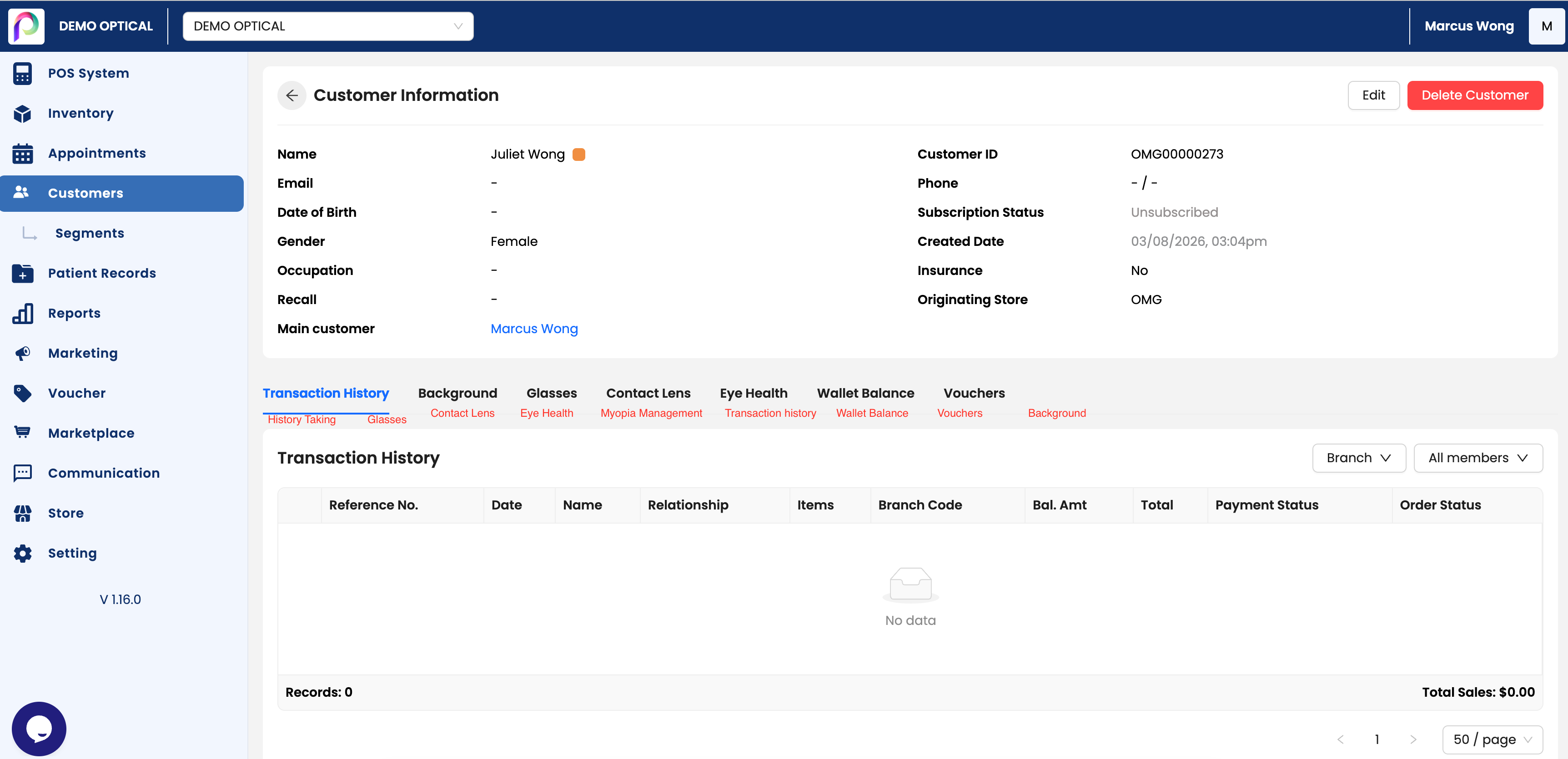Click the orange tag beside Juliet Wong
This screenshot has width=1568, height=759.
[x=579, y=155]
